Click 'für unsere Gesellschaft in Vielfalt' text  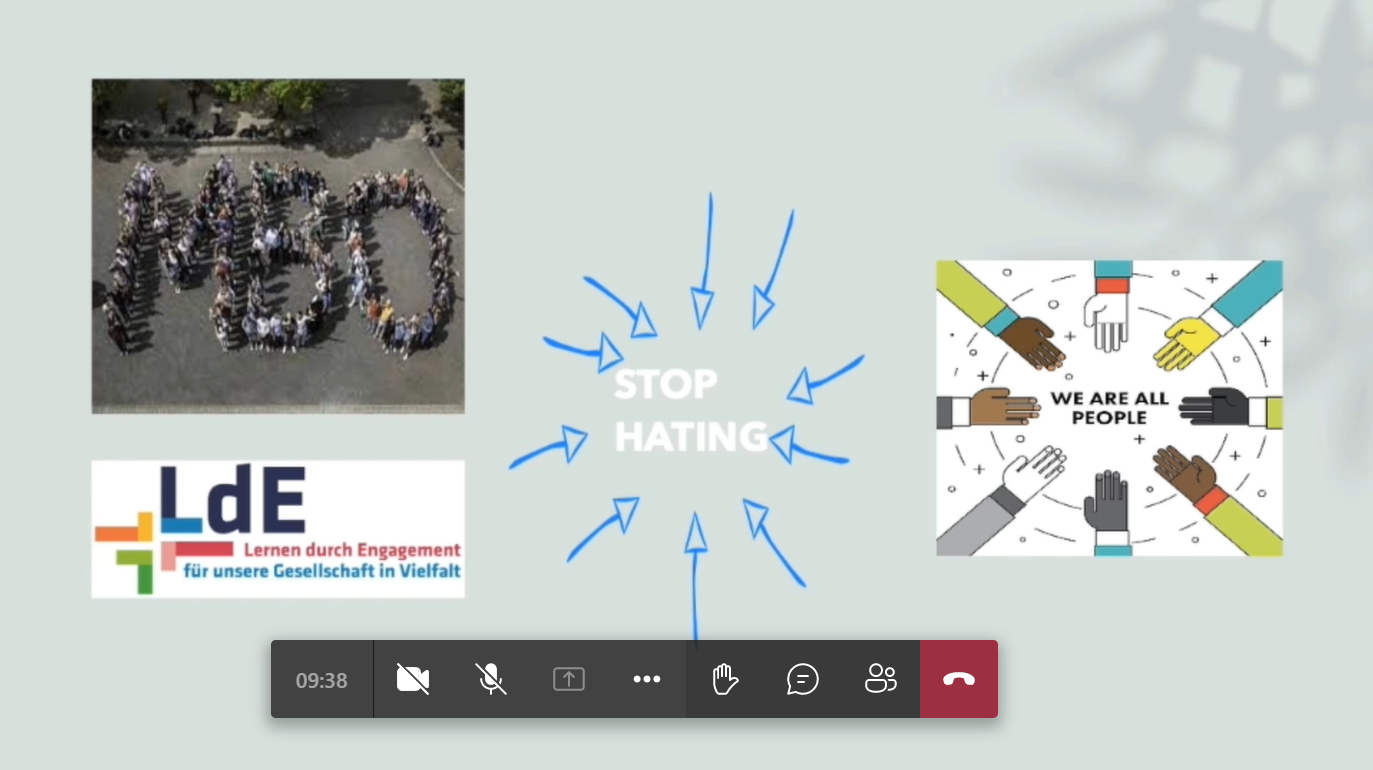320,573
